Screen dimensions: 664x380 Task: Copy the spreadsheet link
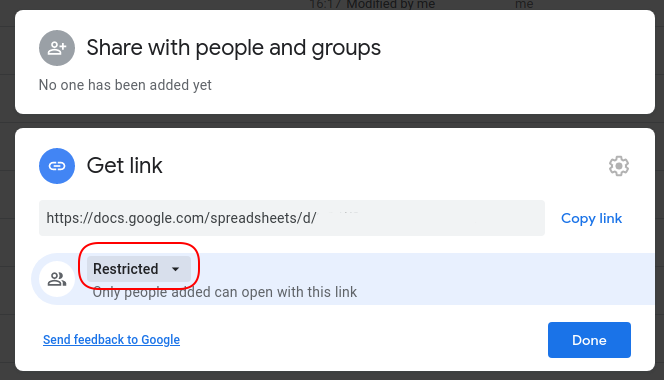pyautogui.click(x=591, y=218)
